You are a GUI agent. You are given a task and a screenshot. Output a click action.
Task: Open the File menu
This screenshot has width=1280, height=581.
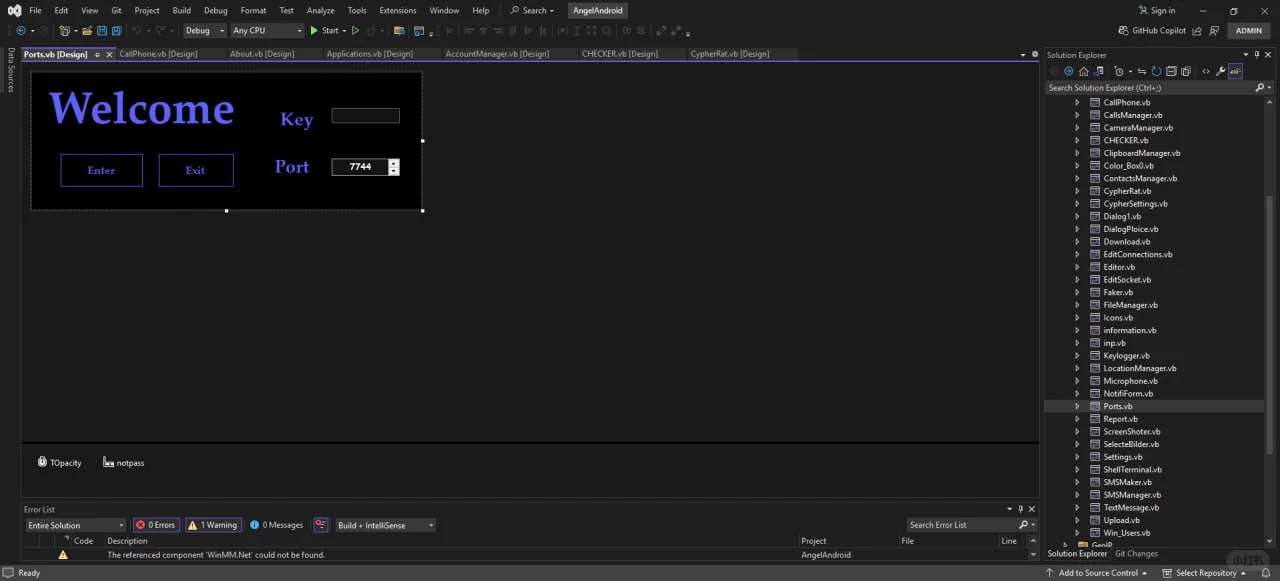coord(35,10)
